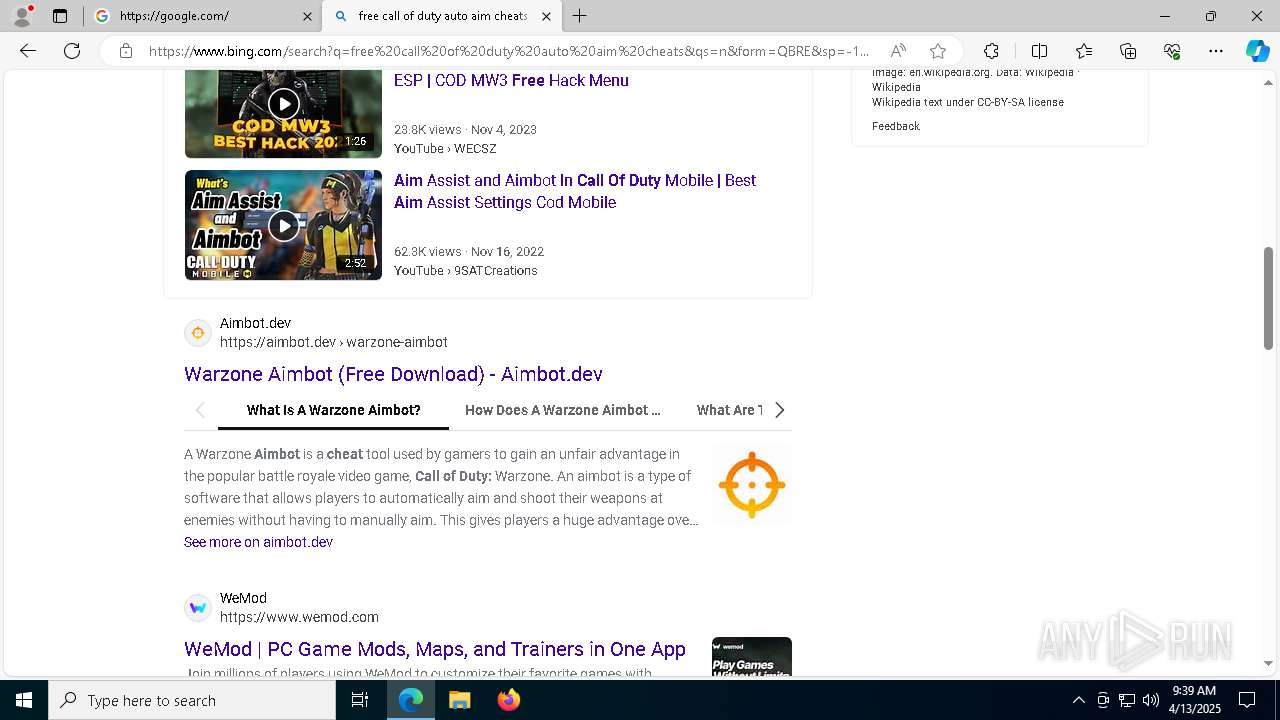The width and height of the screenshot is (1280, 720).
Task: Open the volume control tray icon
Action: 1151,700
